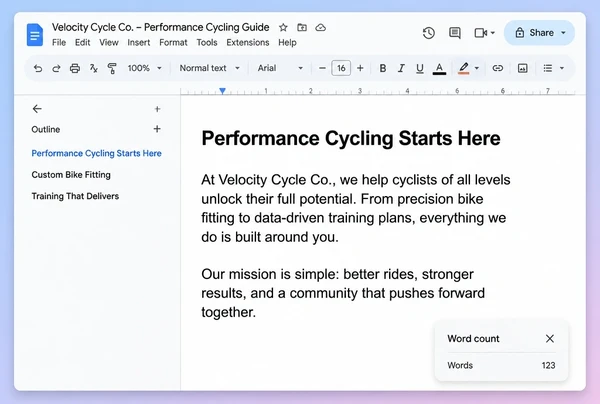Click the plus icon beside the back arrow
This screenshot has width=600, height=404.
click(x=157, y=109)
